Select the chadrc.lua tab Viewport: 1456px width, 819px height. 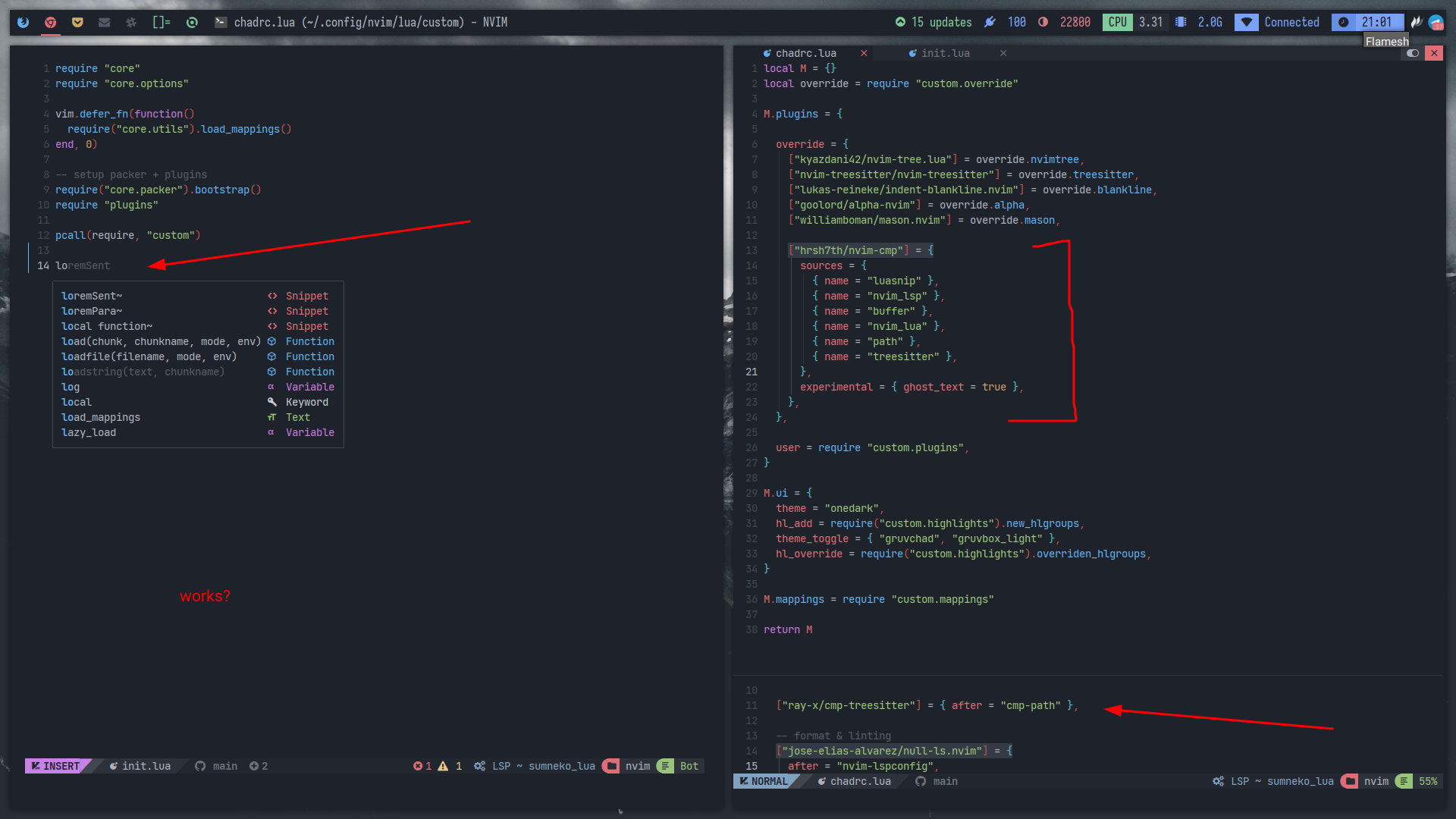tap(805, 53)
